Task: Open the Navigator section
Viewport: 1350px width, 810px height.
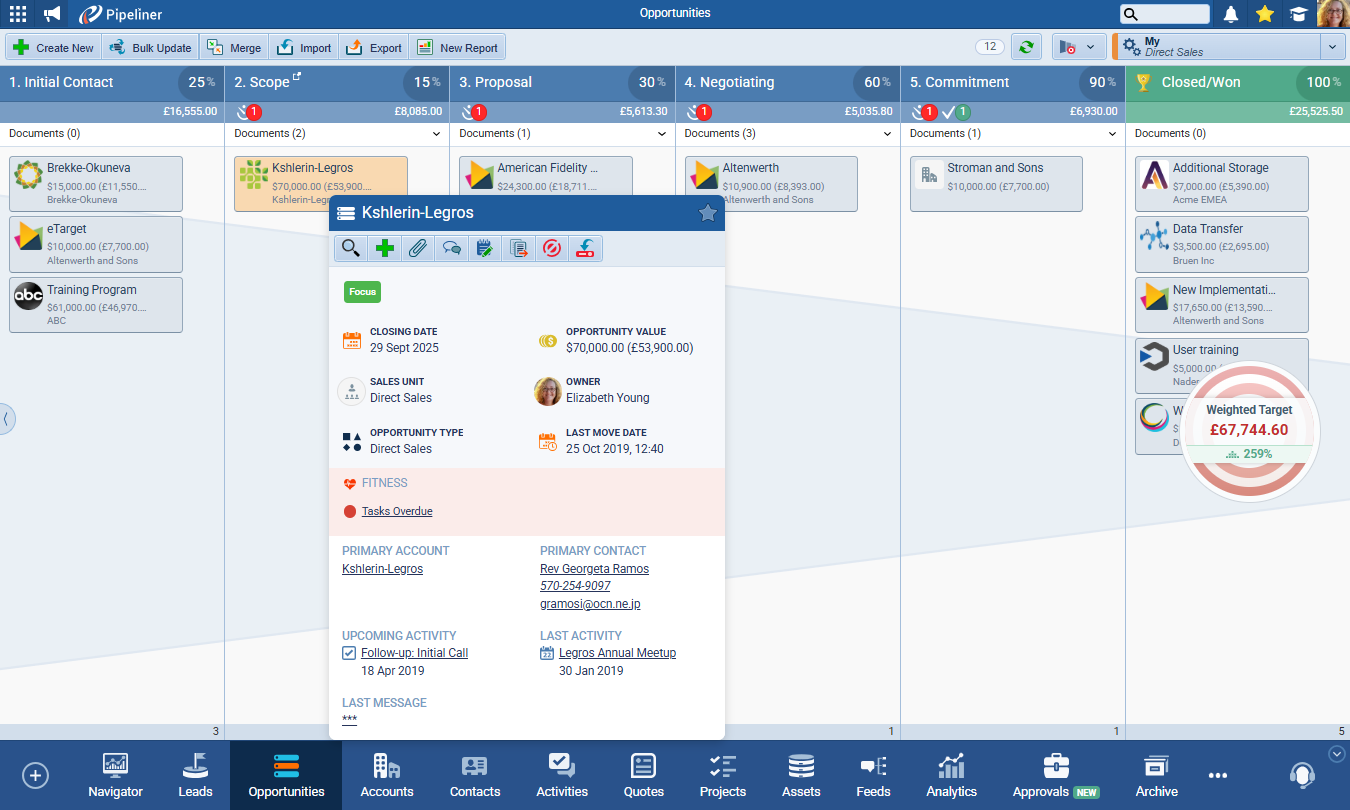Action: click(x=115, y=776)
